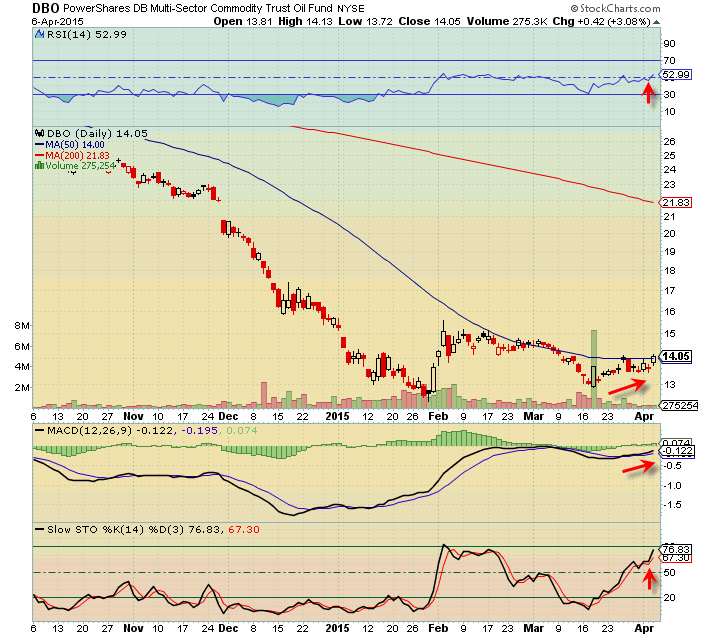The image size is (704, 637).
Task: Click the -0.195 MACD signal value
Action: pos(199,431)
